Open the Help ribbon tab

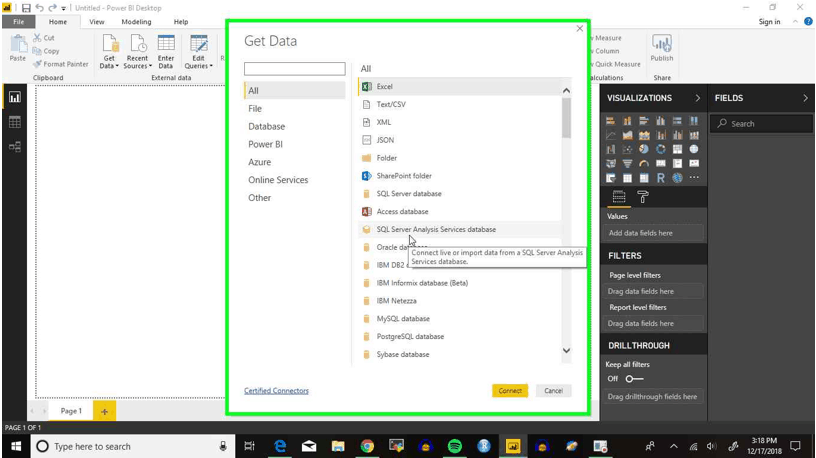[x=181, y=22]
